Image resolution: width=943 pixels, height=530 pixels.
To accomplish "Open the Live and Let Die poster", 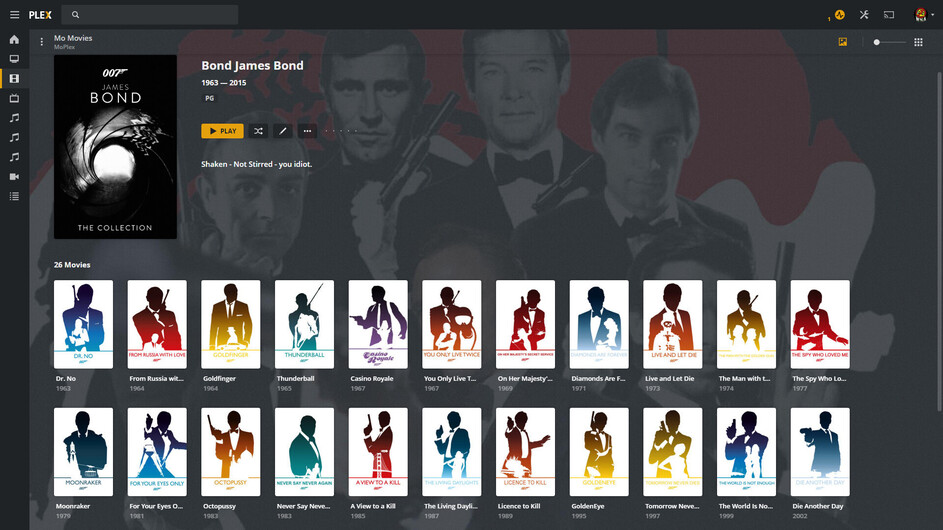I will pos(672,324).
